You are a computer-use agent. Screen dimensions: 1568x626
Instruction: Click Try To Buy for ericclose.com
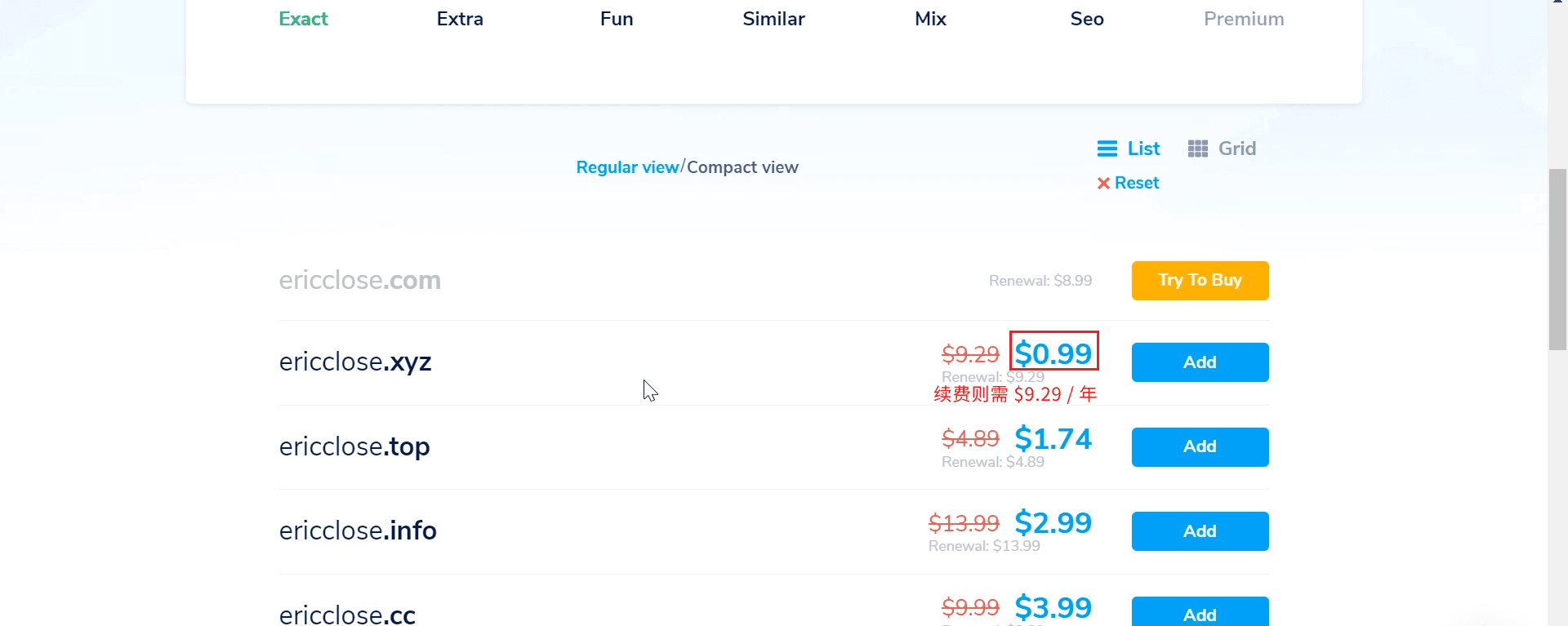click(1200, 281)
